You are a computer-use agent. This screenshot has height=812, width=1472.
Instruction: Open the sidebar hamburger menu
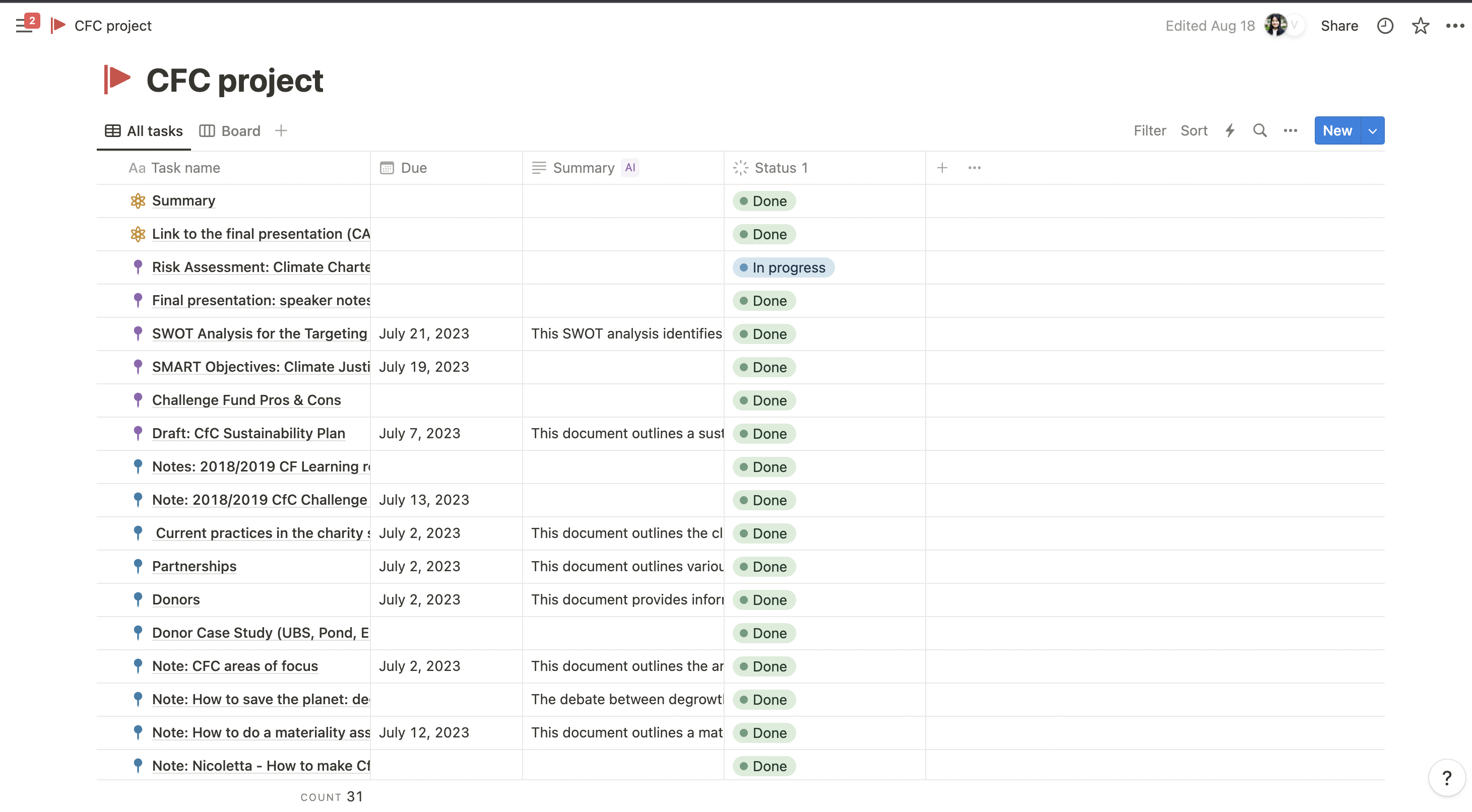pyautogui.click(x=23, y=26)
